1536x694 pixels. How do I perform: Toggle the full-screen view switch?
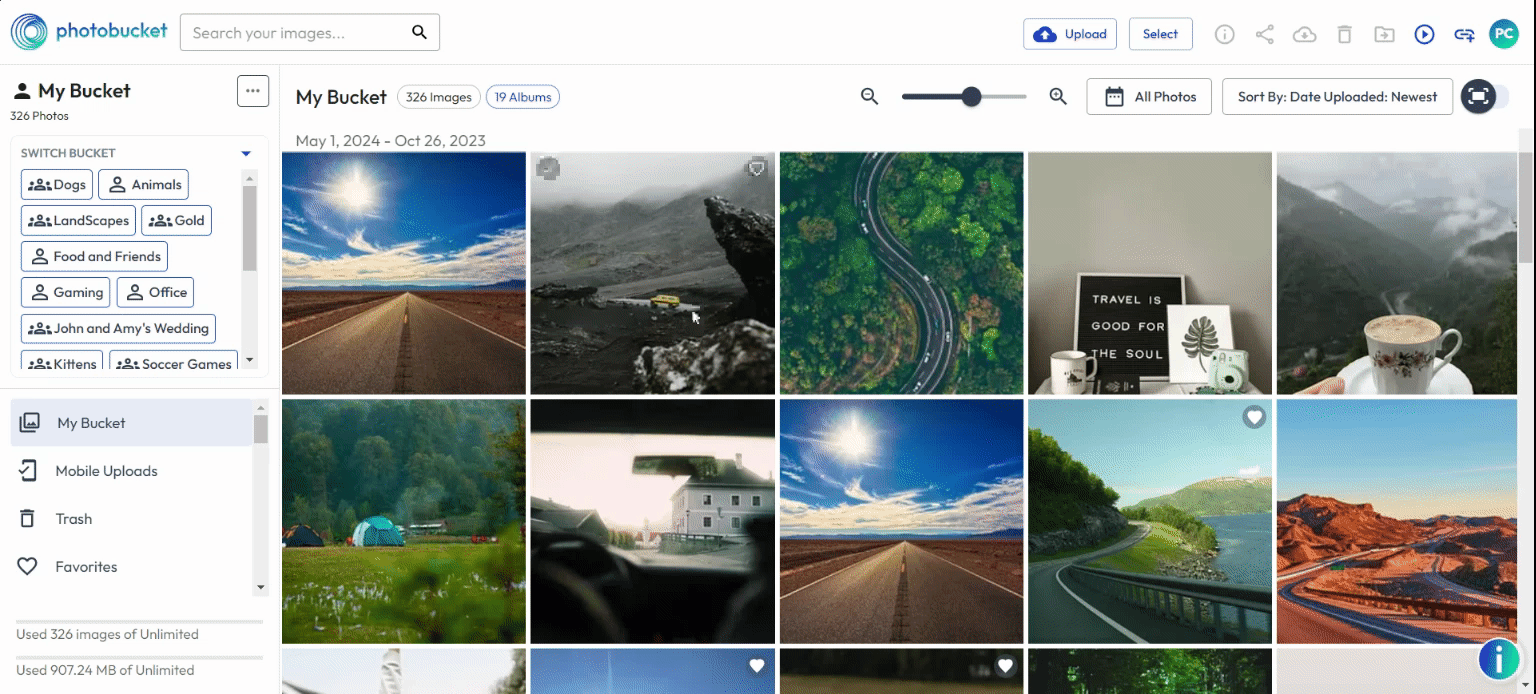pyautogui.click(x=1485, y=96)
